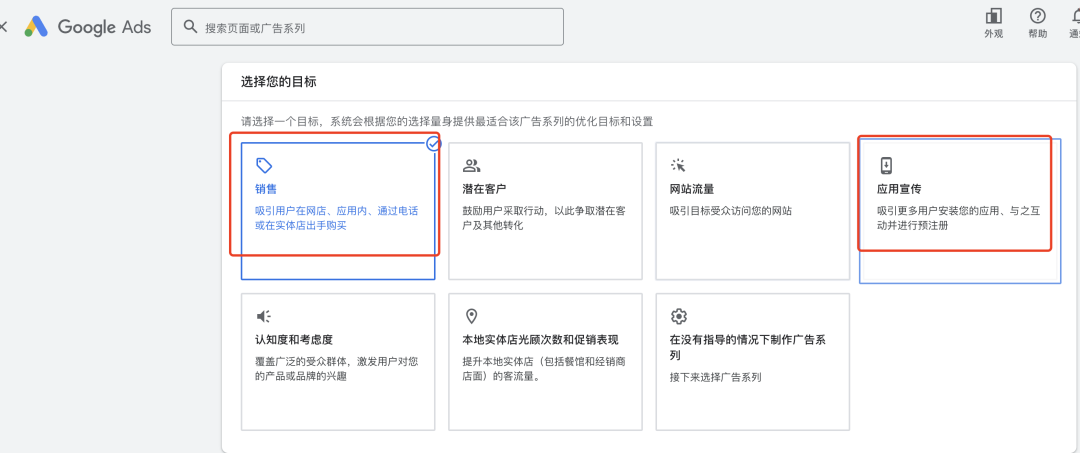This screenshot has width=1080, height=453.
Task: Select the 网站流量 goal card
Action: tap(753, 211)
